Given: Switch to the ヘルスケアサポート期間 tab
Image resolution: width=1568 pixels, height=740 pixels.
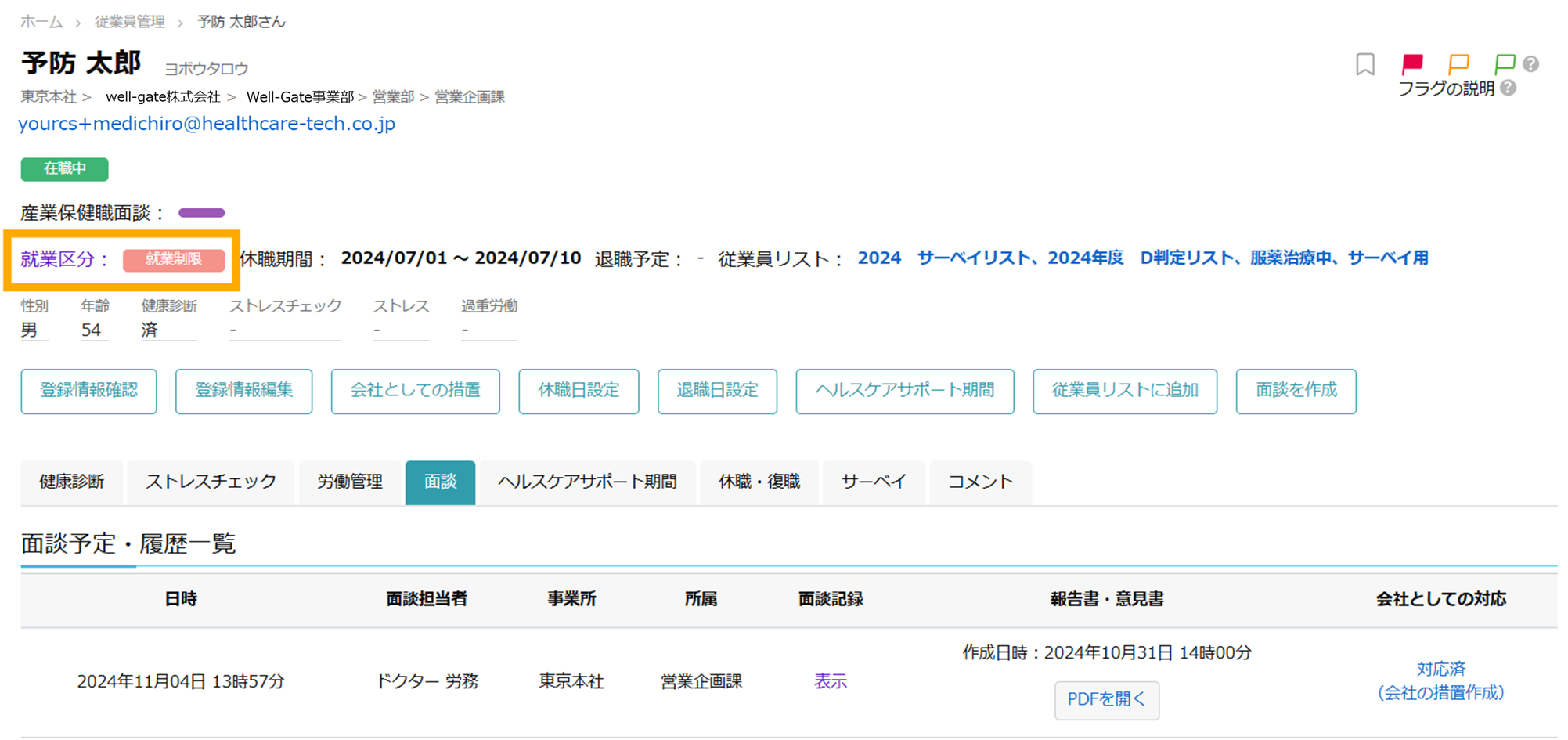Looking at the screenshot, I should [587, 482].
